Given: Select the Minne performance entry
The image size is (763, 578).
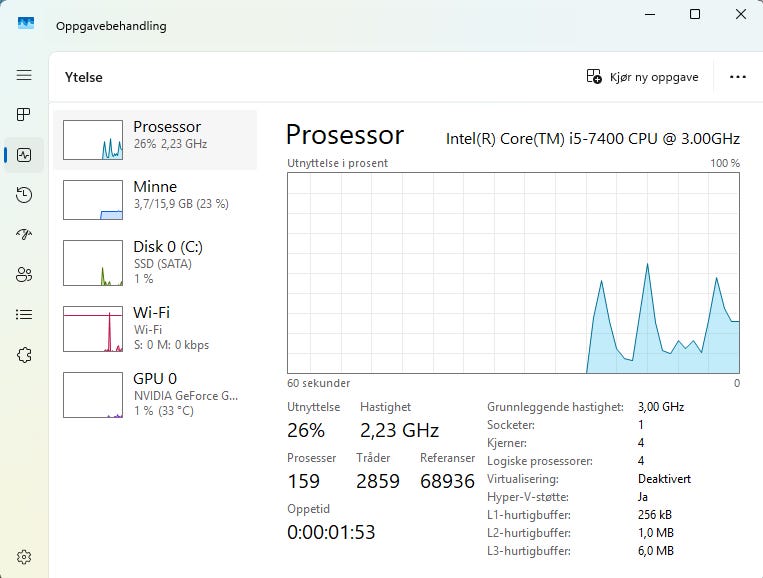Looking at the screenshot, I should point(155,200).
